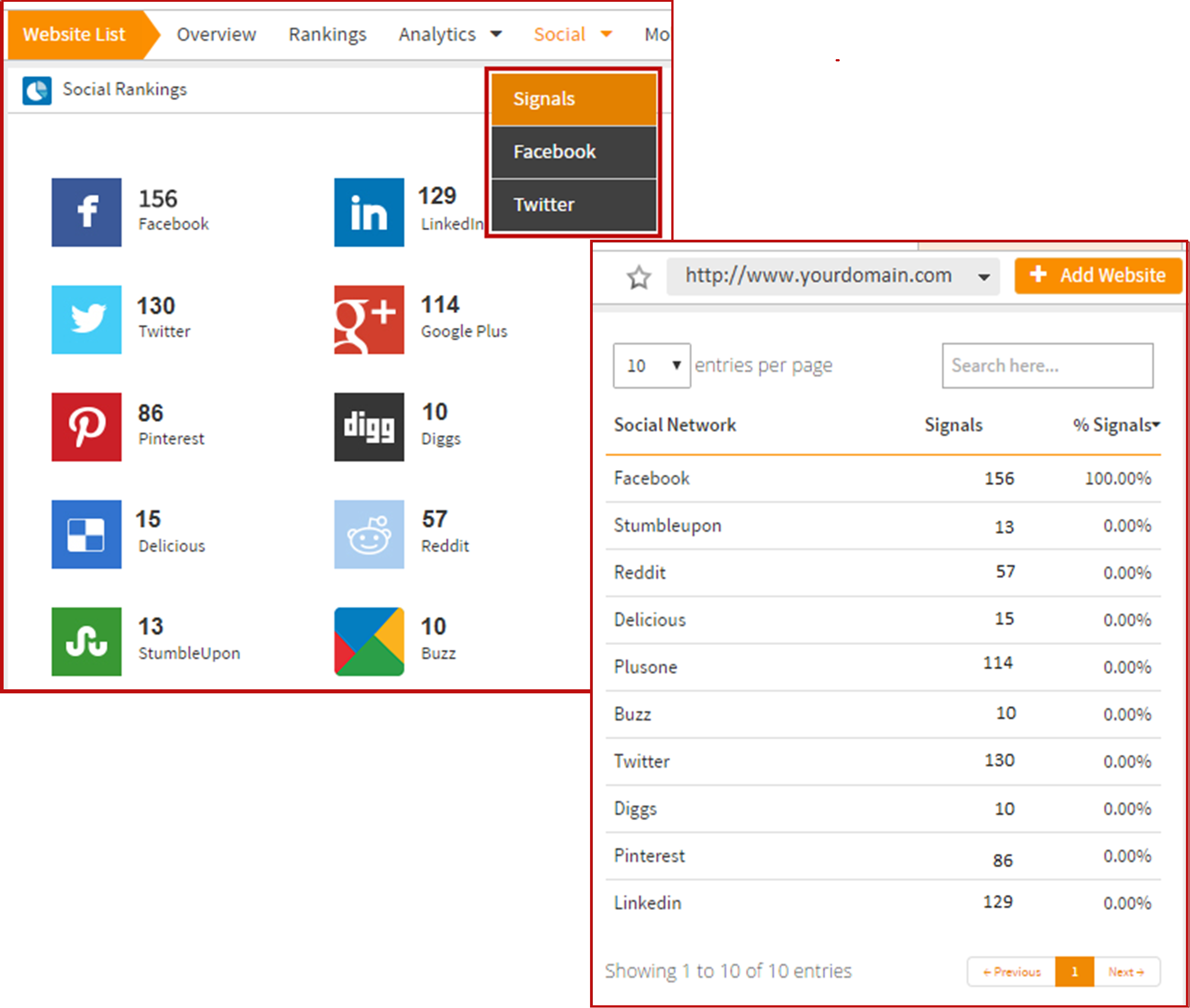
Task: Click the Add Website button
Action: (1098, 275)
